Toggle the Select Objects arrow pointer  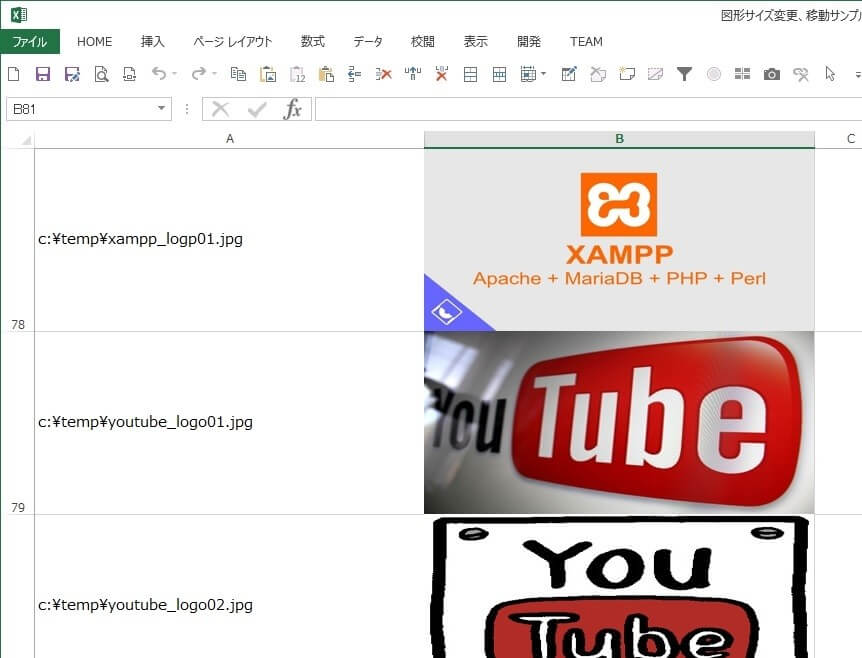829,74
